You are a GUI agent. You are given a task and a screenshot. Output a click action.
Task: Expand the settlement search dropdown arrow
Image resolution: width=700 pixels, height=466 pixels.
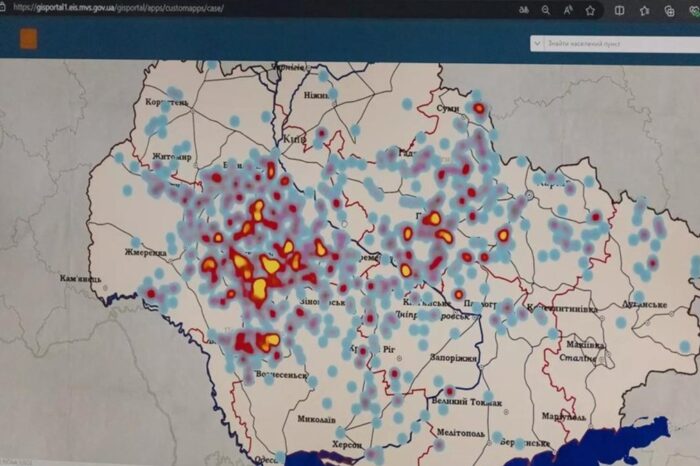(538, 43)
